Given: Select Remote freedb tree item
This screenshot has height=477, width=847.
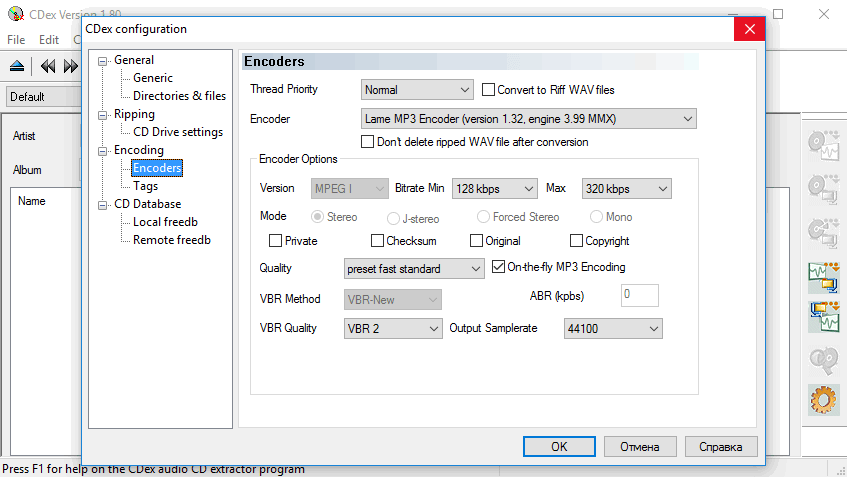Looking at the screenshot, I should [x=172, y=240].
